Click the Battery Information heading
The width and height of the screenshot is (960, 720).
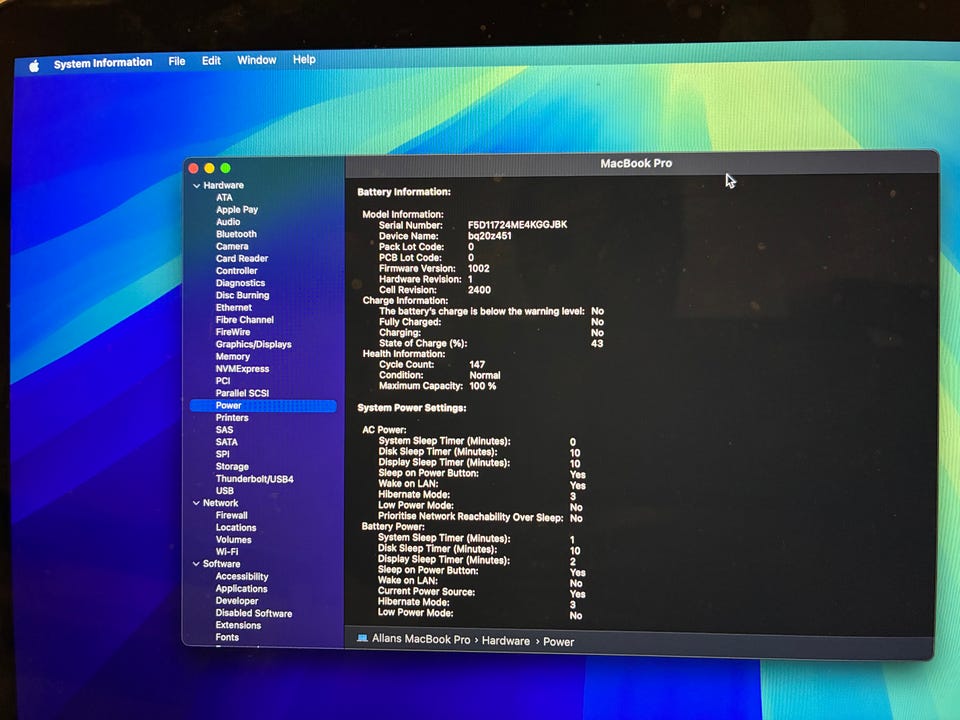click(403, 192)
